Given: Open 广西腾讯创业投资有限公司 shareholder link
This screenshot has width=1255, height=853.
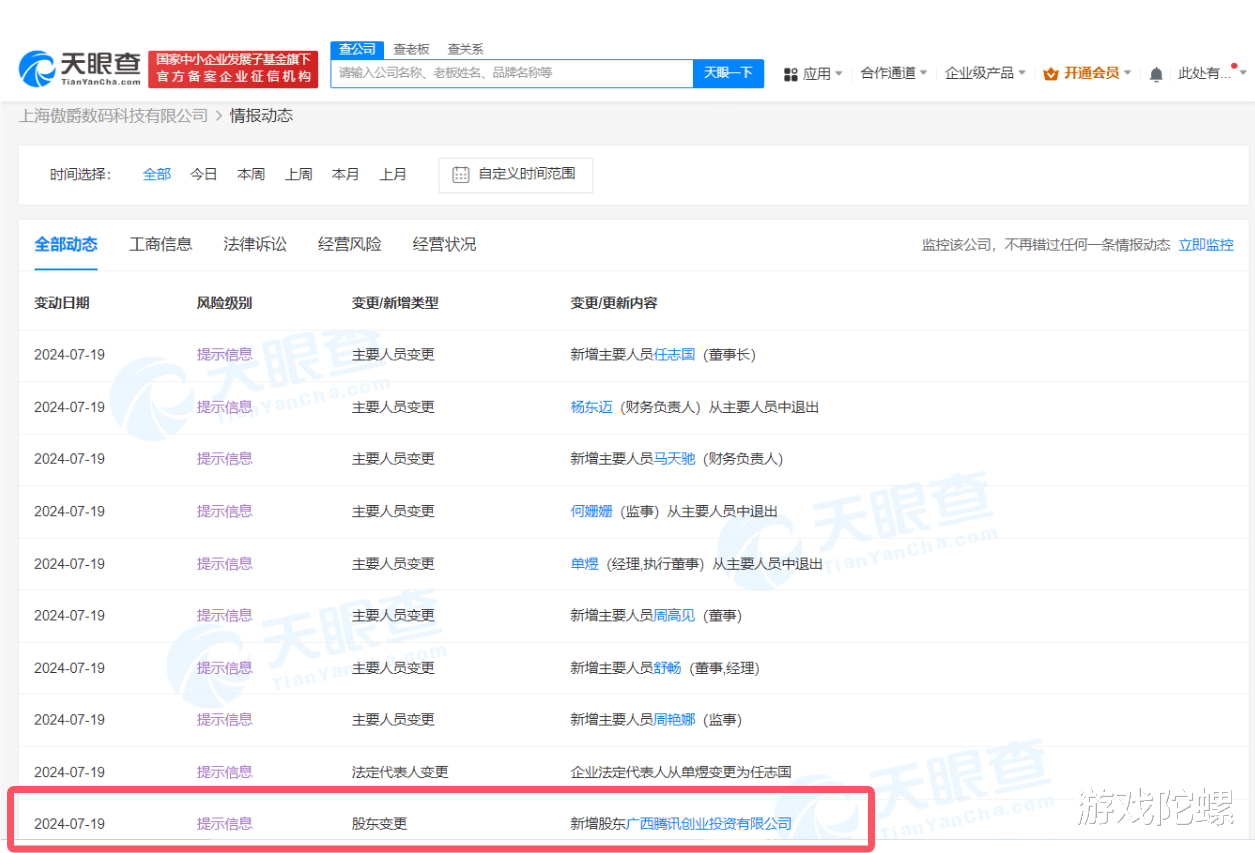Looking at the screenshot, I should point(708,824).
